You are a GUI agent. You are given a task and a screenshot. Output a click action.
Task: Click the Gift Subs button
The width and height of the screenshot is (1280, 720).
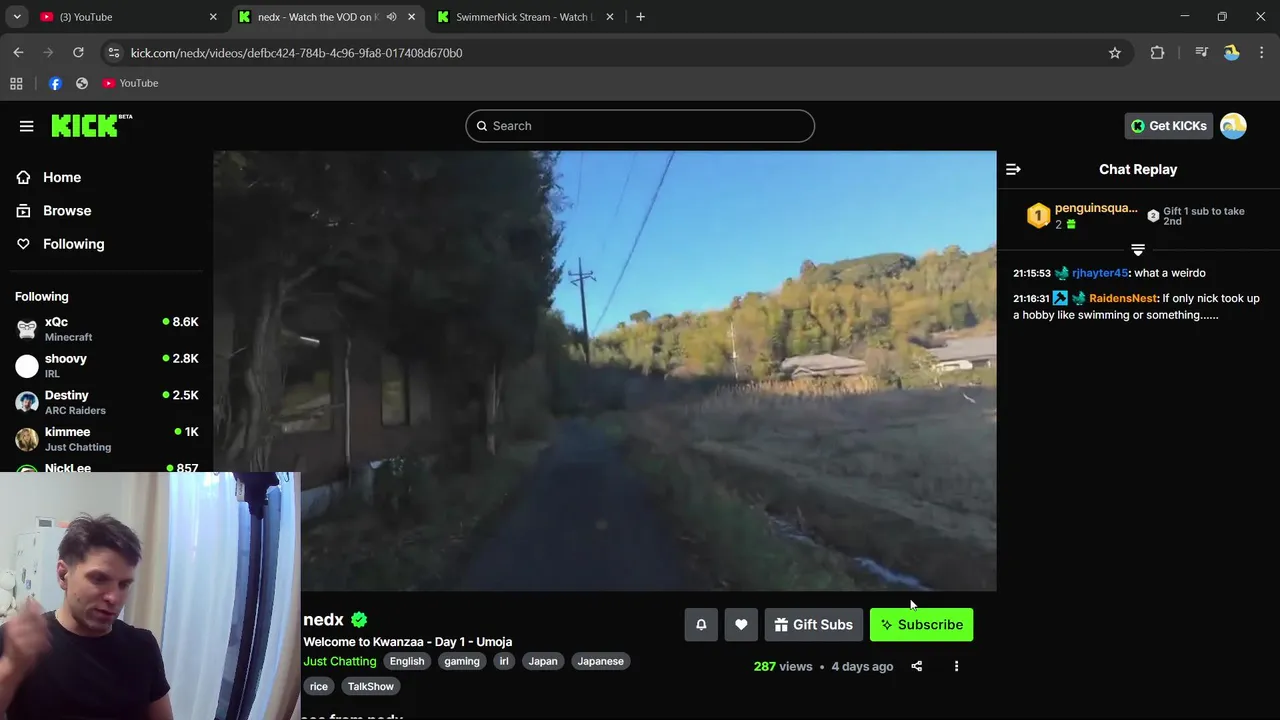813,625
